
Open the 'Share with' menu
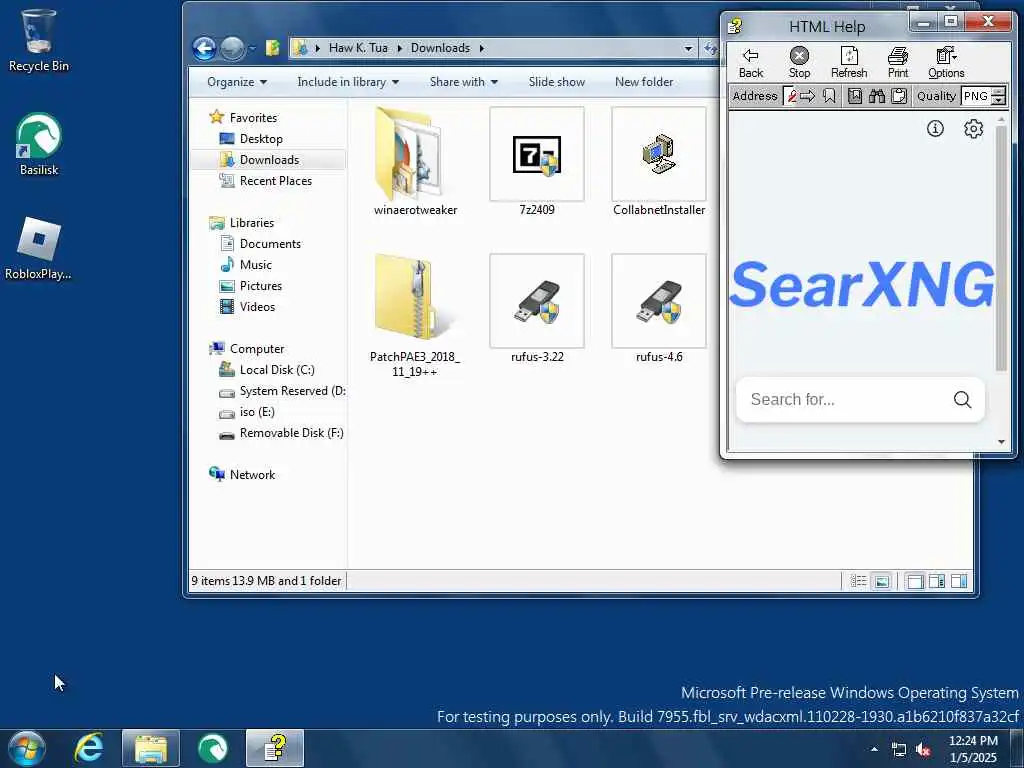464,82
